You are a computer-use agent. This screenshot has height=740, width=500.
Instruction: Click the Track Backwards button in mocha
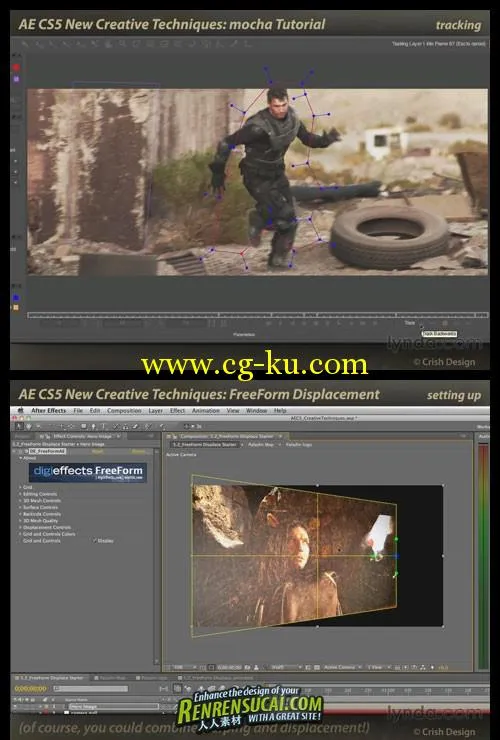tap(422, 323)
